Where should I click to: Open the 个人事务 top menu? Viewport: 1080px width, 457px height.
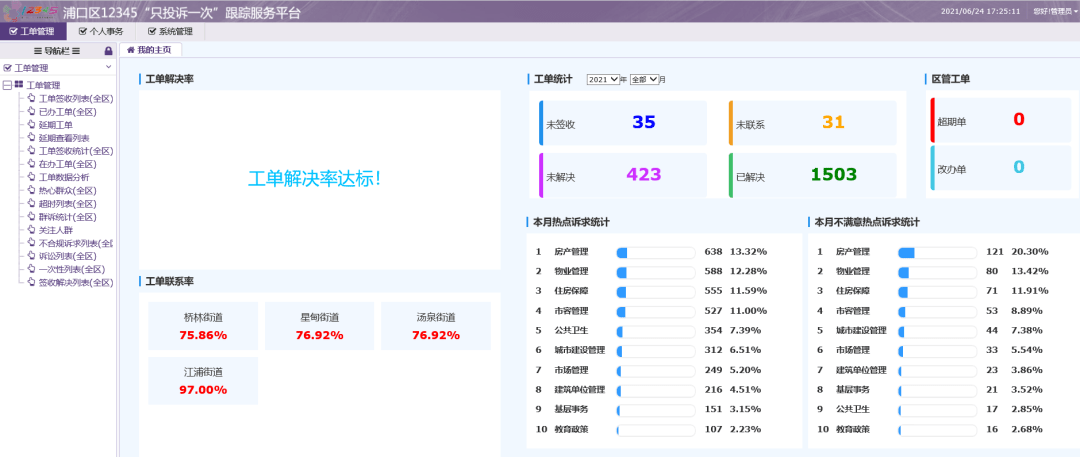[x=101, y=31]
